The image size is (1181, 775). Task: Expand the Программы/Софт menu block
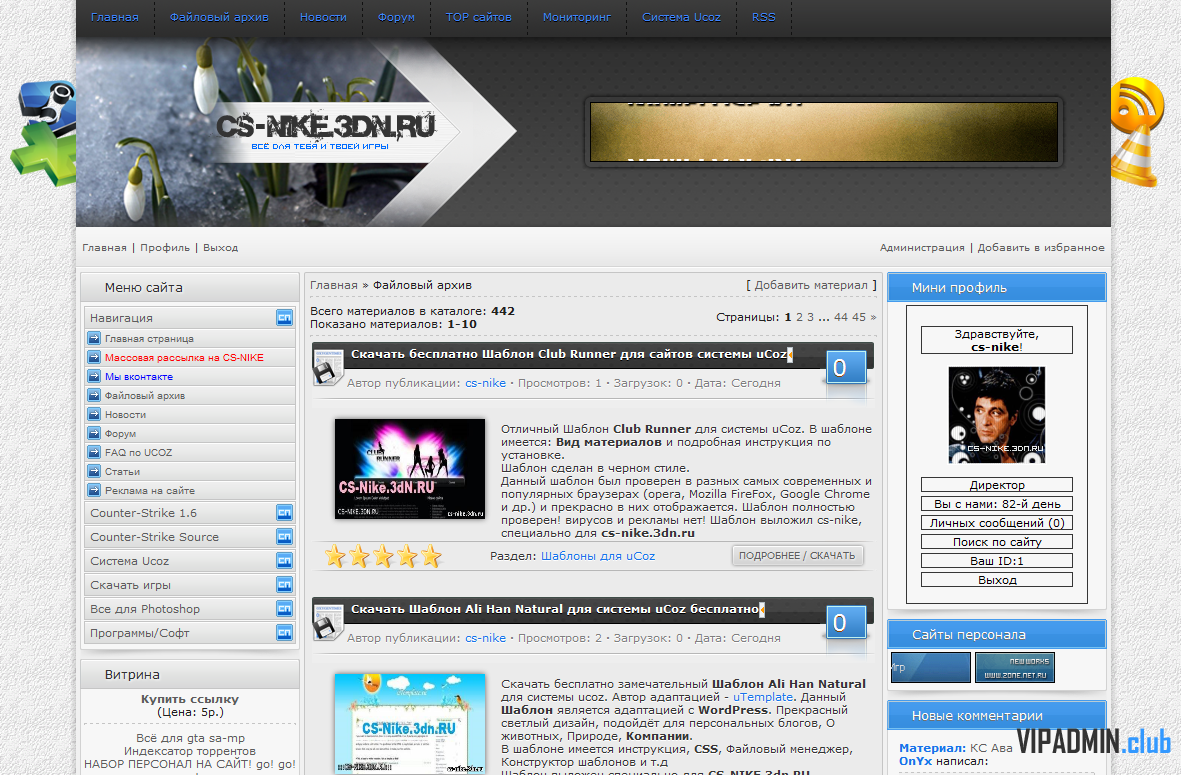tap(284, 633)
